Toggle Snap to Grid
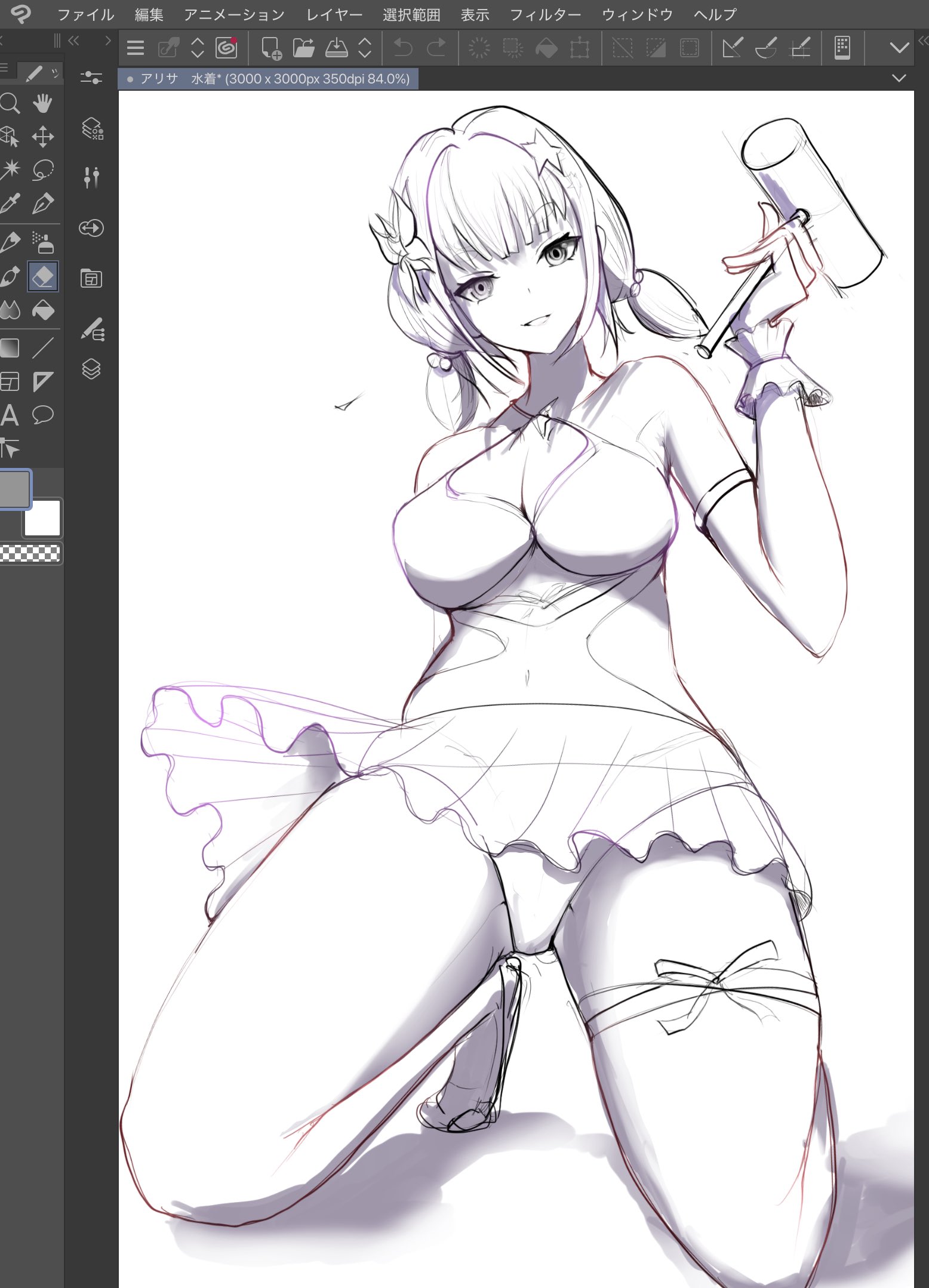The height and width of the screenshot is (1288, 929). tap(800, 48)
